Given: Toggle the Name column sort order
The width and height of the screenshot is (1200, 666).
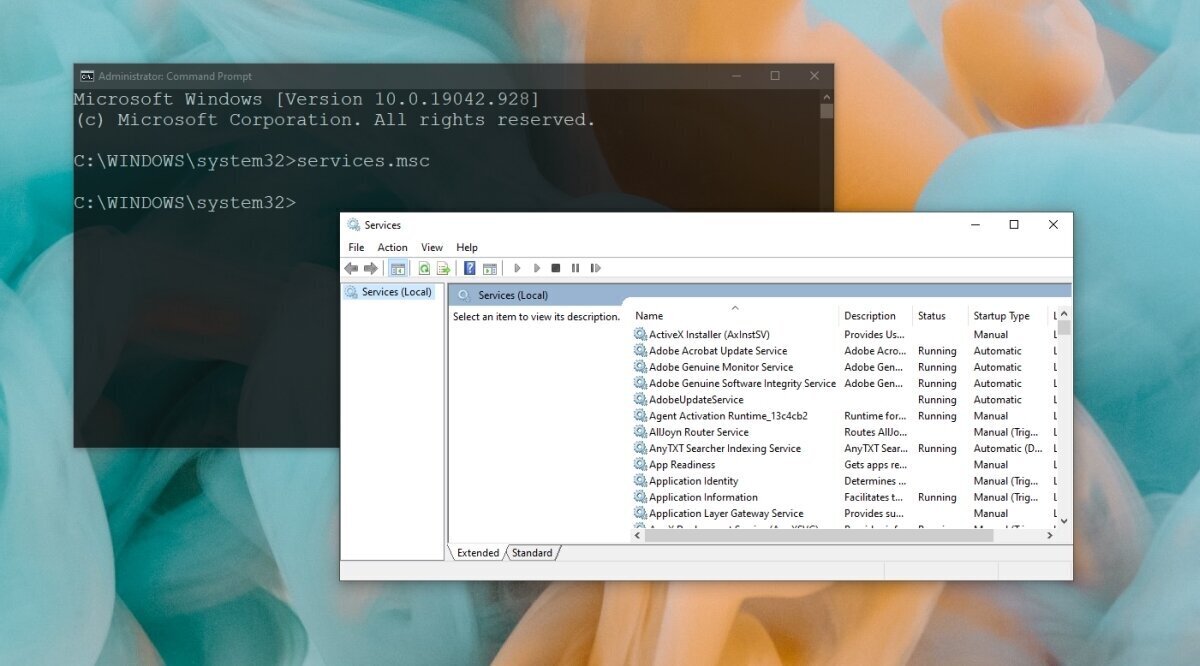Looking at the screenshot, I should (650, 315).
